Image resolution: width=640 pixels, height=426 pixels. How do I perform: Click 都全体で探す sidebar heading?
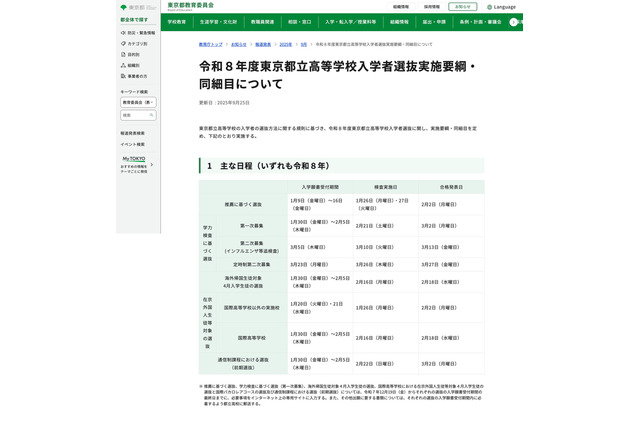pos(134,20)
